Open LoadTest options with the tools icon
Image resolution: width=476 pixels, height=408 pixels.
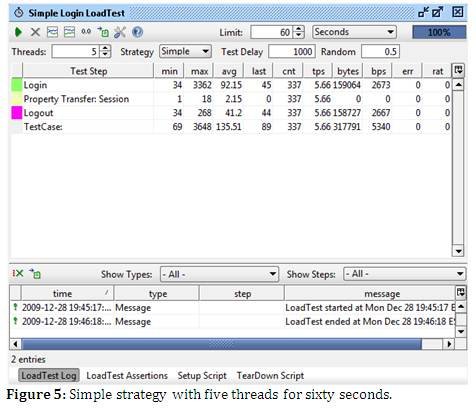[120, 32]
